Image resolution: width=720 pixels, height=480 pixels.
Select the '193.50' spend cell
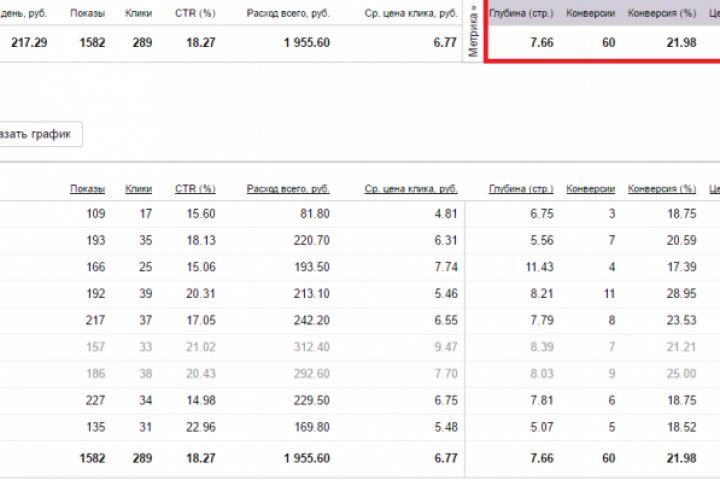(312, 267)
